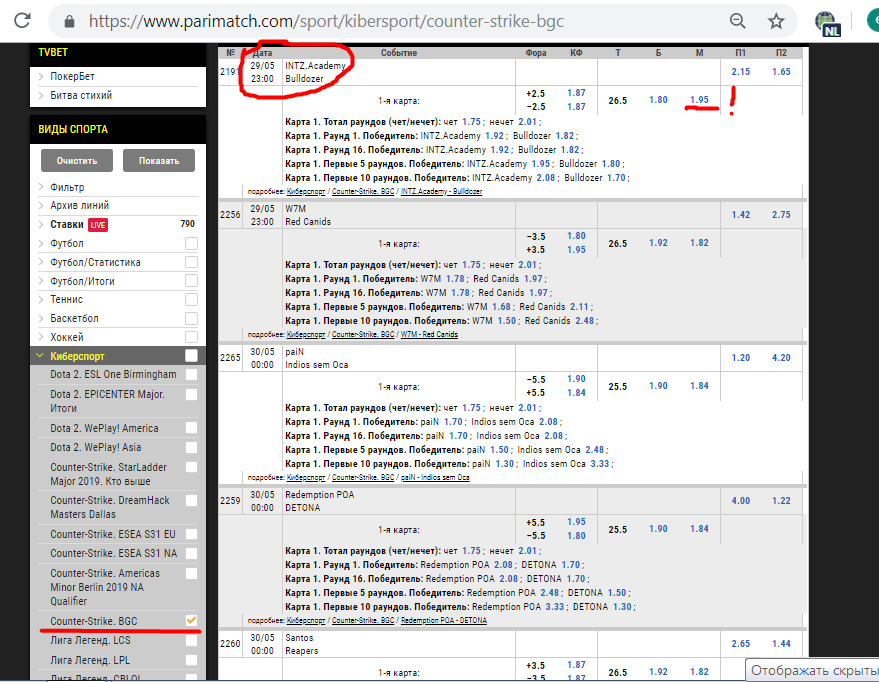Open the NL globe extension icon

point(827,24)
